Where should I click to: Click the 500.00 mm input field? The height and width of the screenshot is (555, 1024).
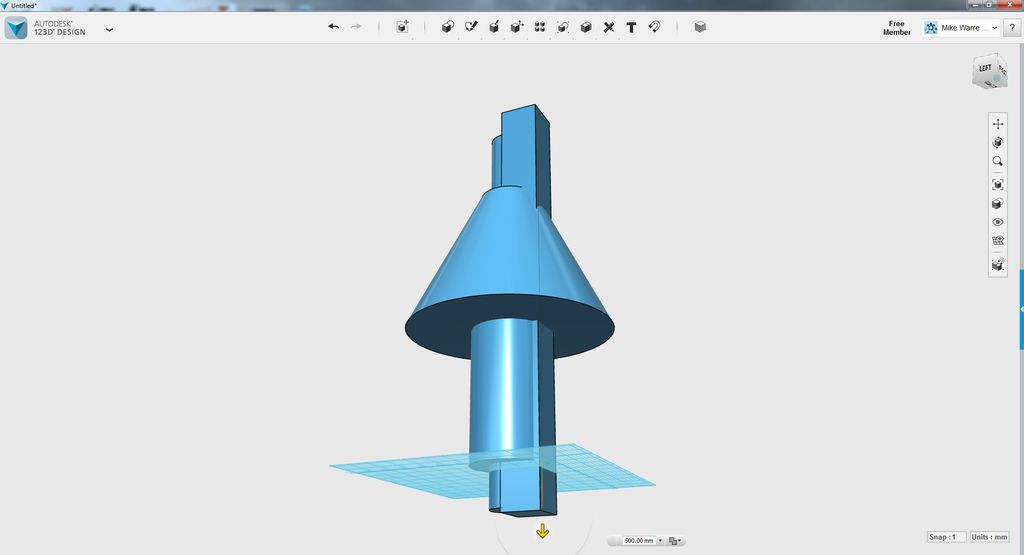click(x=639, y=541)
